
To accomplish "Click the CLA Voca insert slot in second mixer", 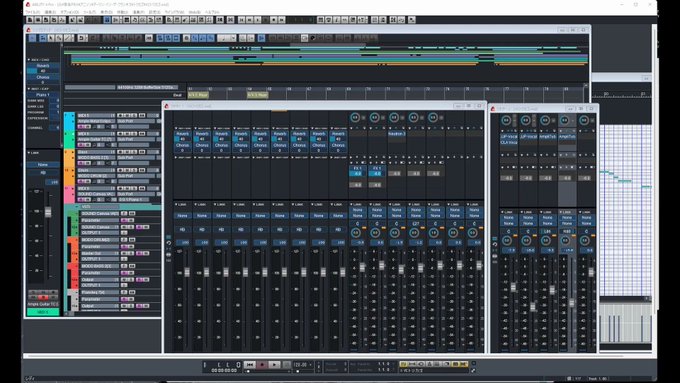I will click(x=509, y=142).
